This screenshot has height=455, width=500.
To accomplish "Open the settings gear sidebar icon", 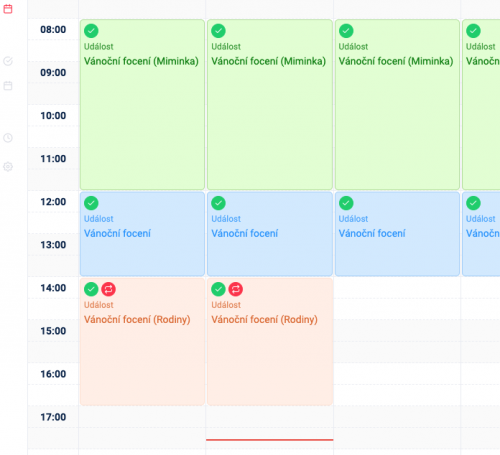I will (x=8, y=166).
